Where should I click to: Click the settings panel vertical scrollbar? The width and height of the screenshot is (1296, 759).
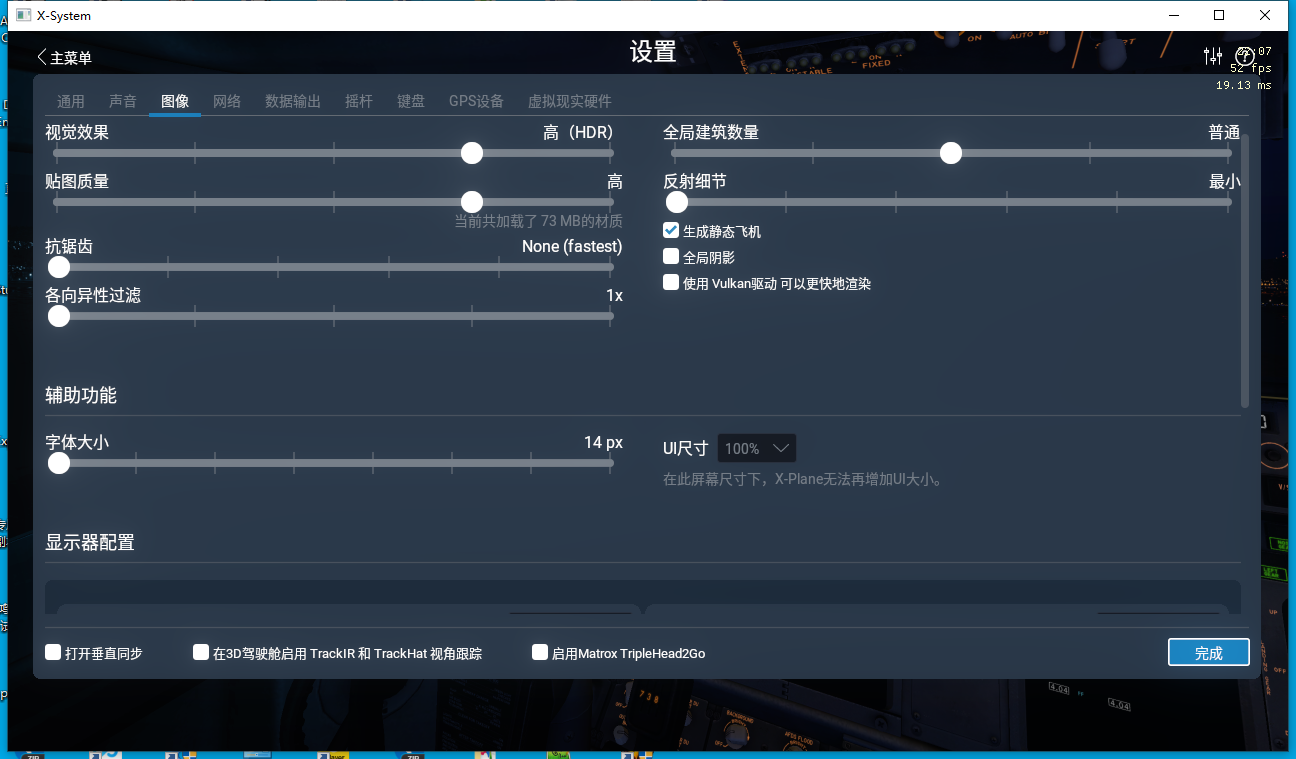click(1245, 270)
